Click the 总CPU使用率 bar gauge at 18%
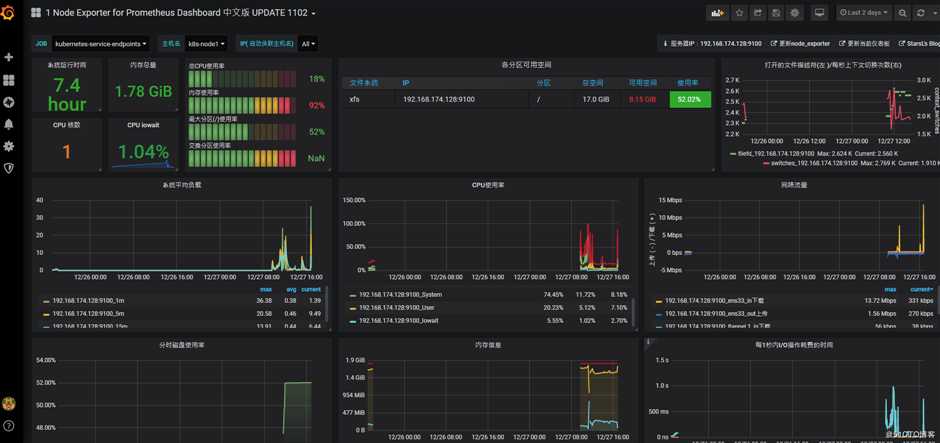The height and width of the screenshot is (443, 940). [242, 79]
